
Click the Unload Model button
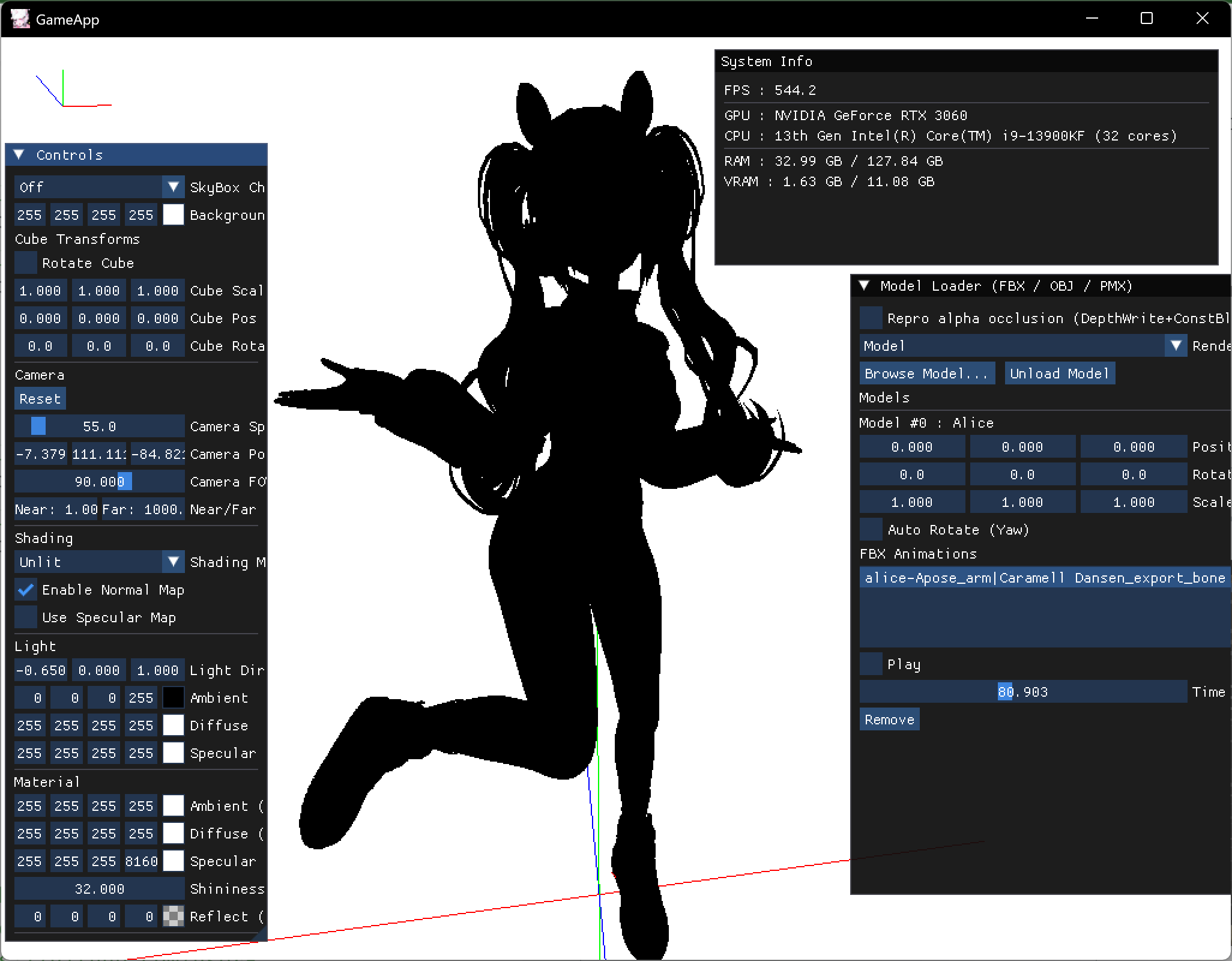click(x=1059, y=374)
